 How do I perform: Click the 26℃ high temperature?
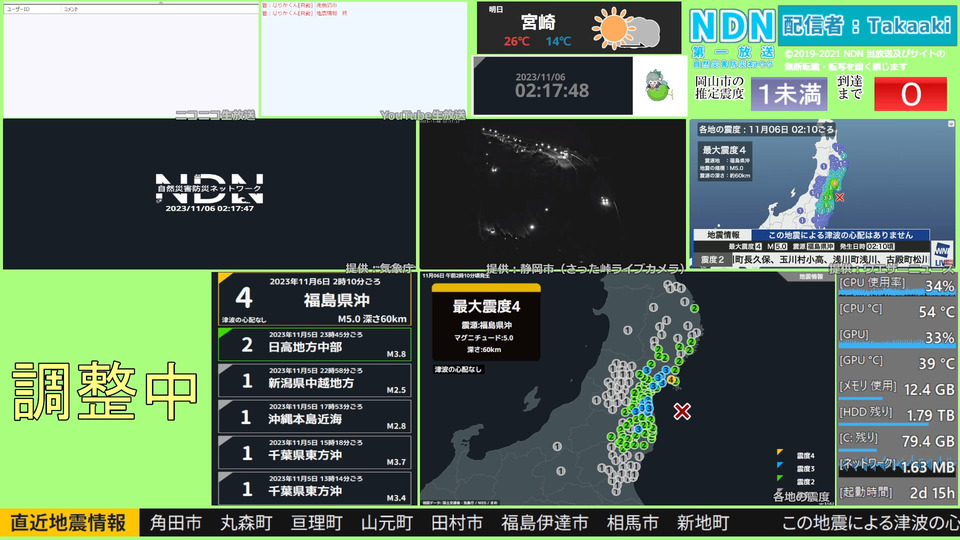click(x=517, y=41)
